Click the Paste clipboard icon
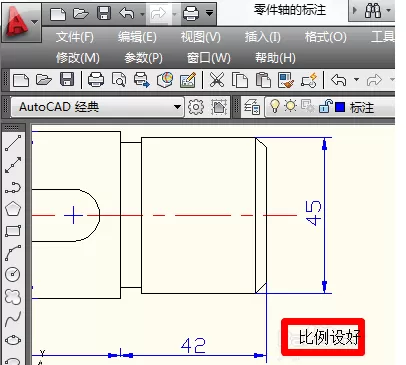This screenshot has width=406, height=365. point(263,80)
